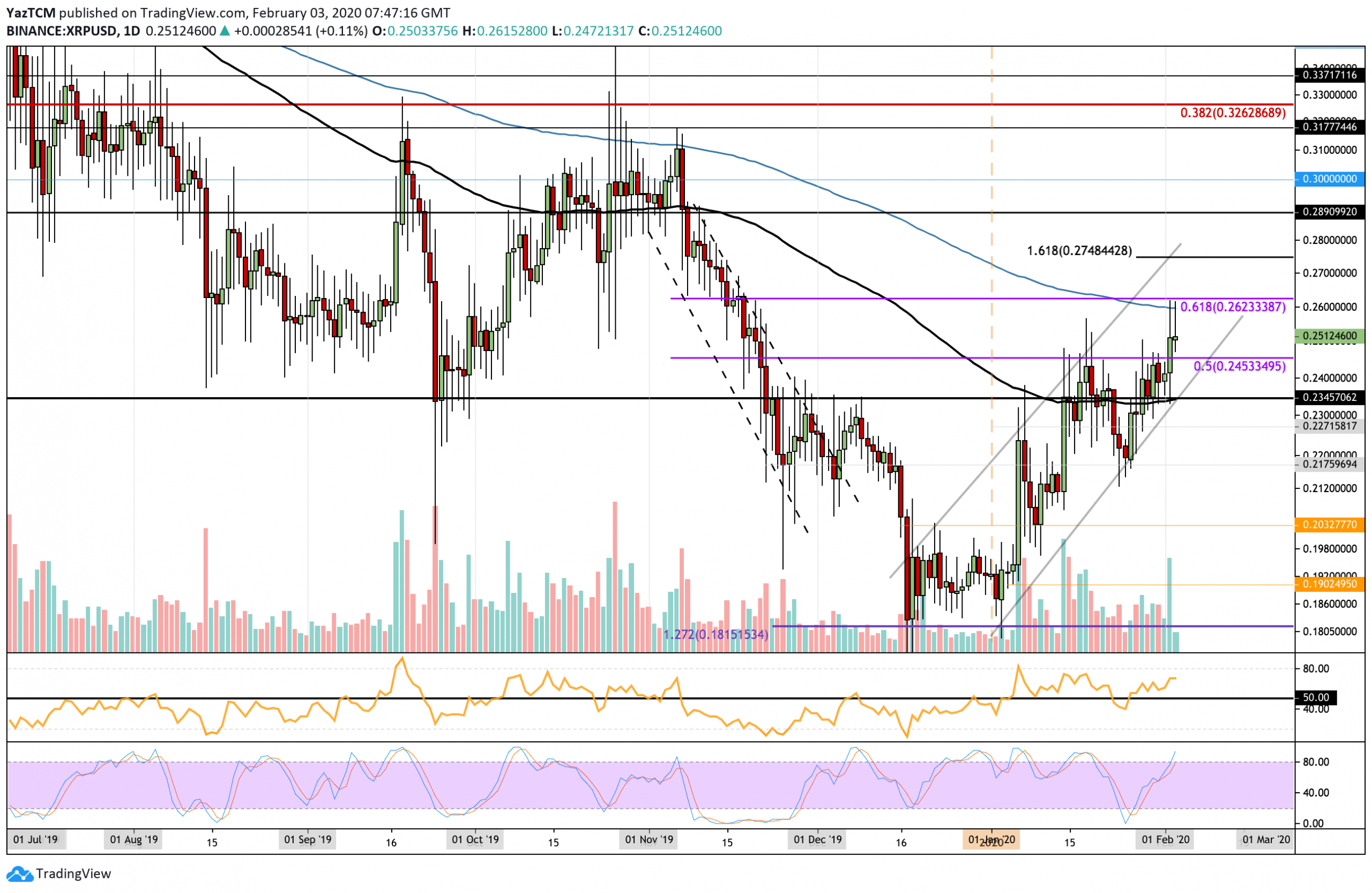Click the Close value 0.25124600 in header
This screenshot has width=1372, height=893.
687,31
